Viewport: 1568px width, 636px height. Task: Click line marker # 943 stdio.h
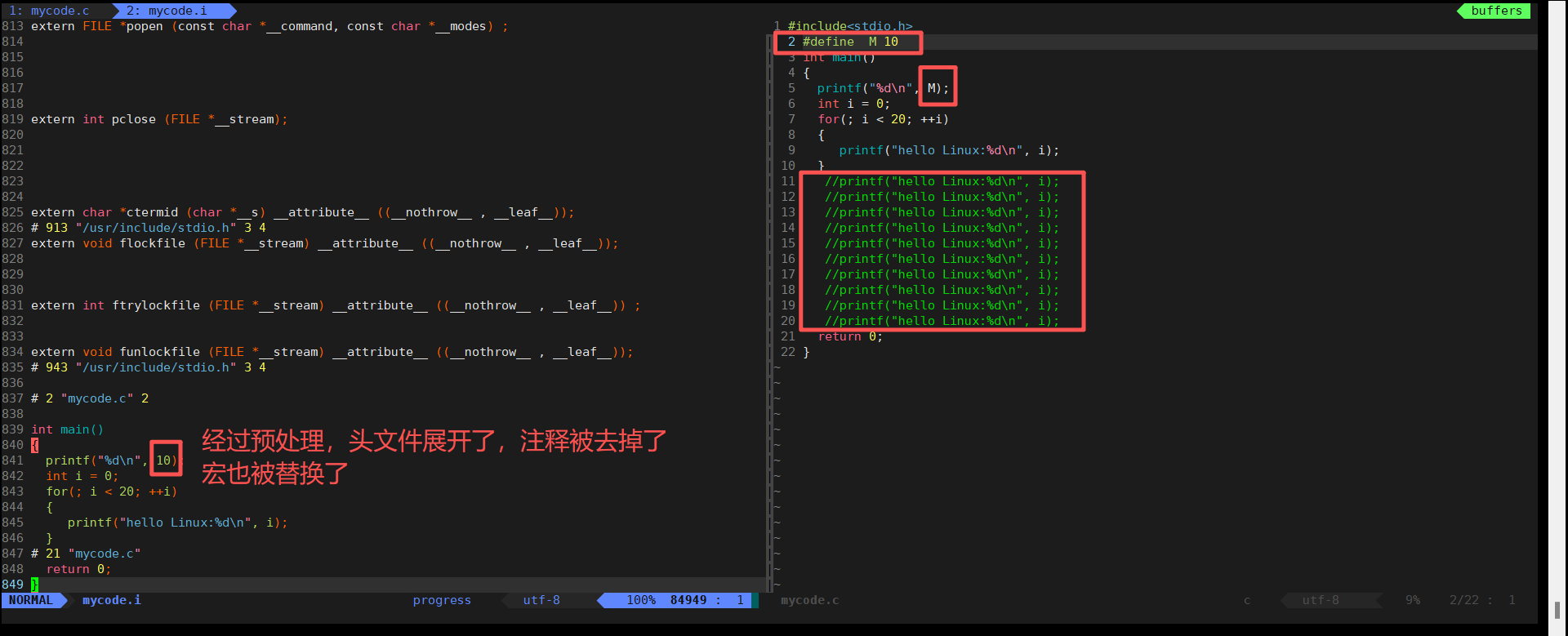point(149,367)
